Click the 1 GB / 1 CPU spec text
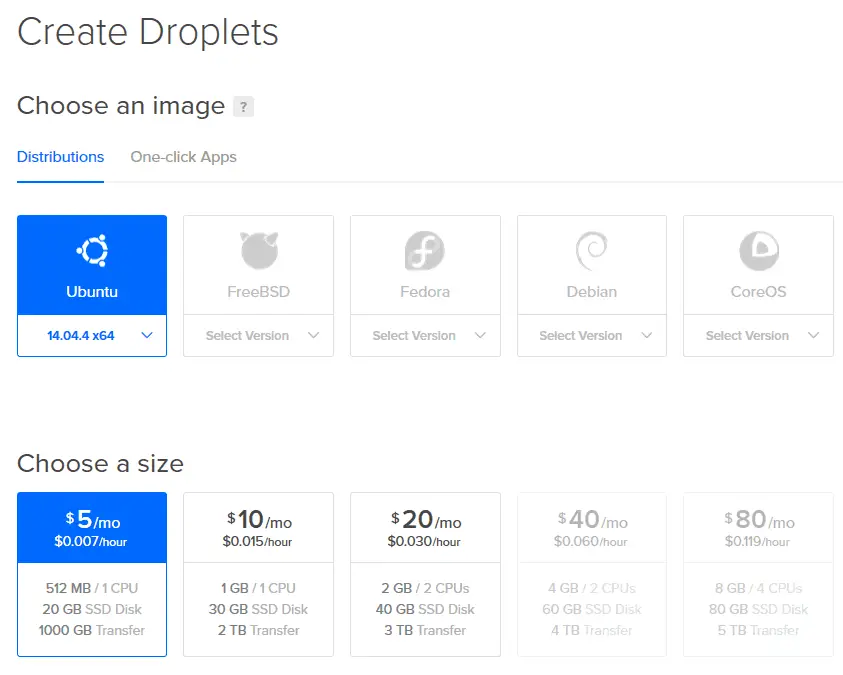The height and width of the screenshot is (675, 843). [259, 588]
